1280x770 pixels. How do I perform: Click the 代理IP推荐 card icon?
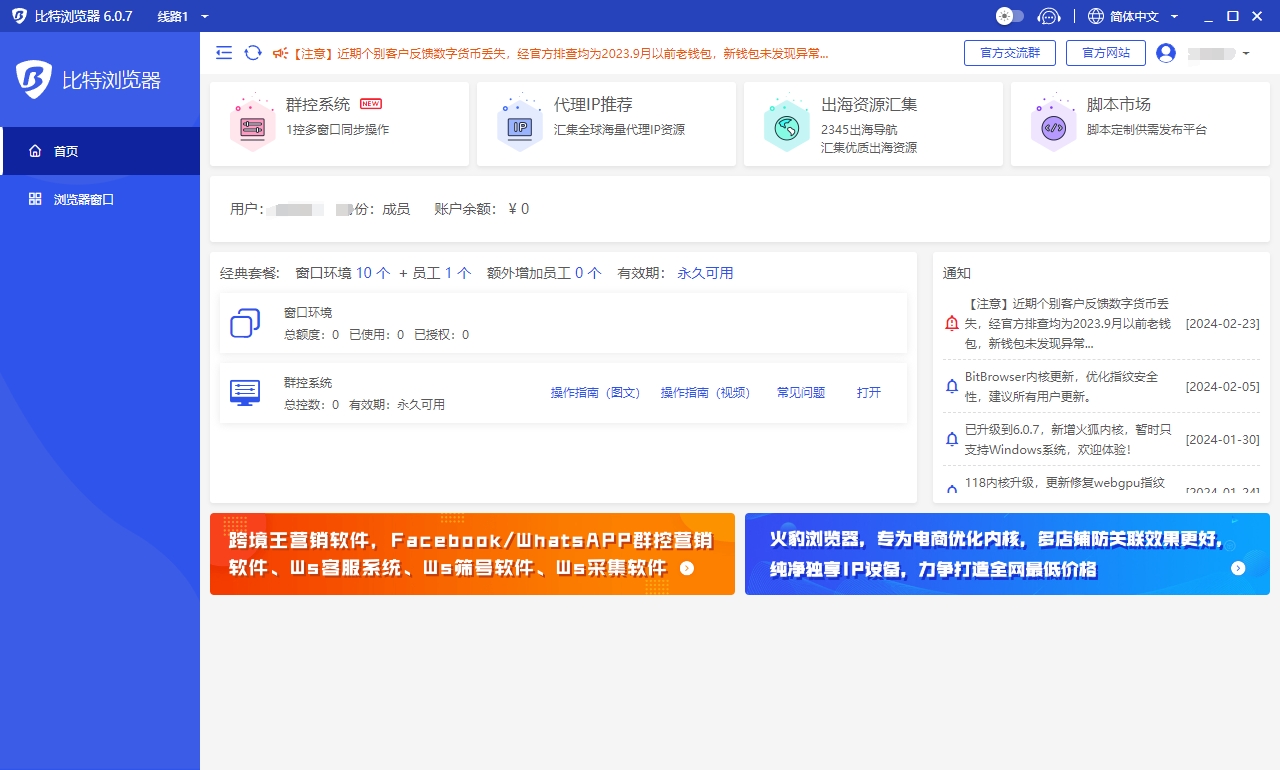pos(520,123)
